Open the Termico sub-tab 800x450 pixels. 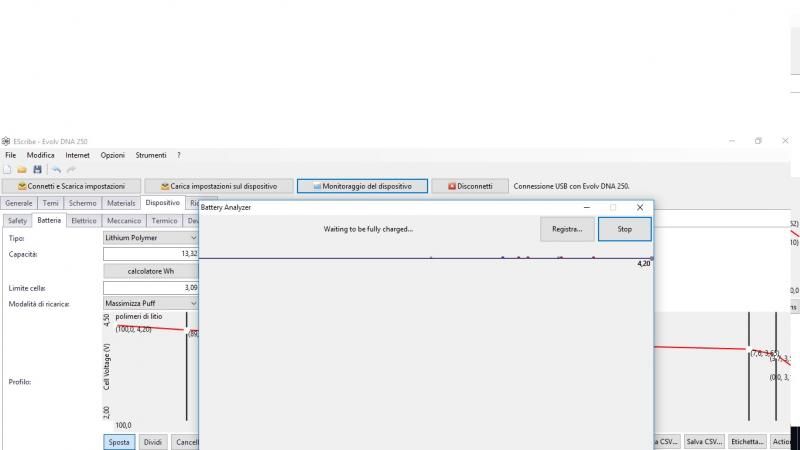[164, 221]
